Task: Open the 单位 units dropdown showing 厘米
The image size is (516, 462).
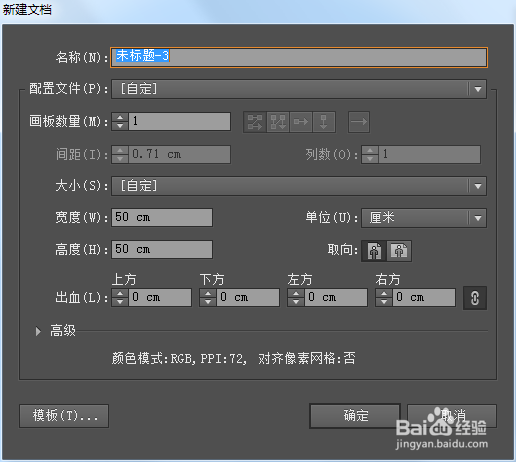Action: pos(424,218)
